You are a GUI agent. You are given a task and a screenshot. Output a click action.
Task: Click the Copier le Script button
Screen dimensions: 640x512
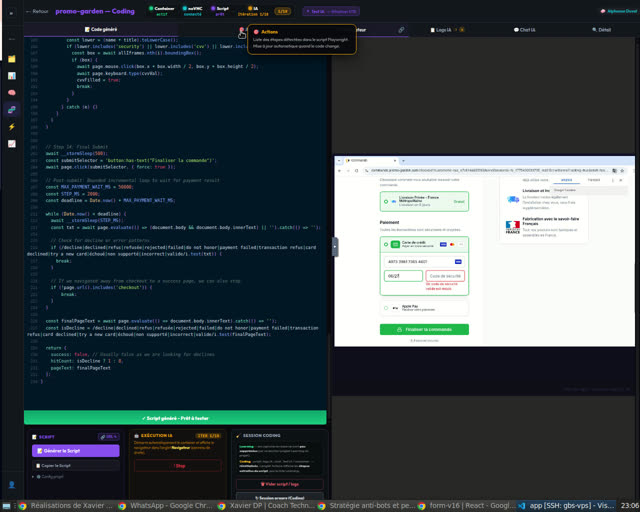[76, 465]
